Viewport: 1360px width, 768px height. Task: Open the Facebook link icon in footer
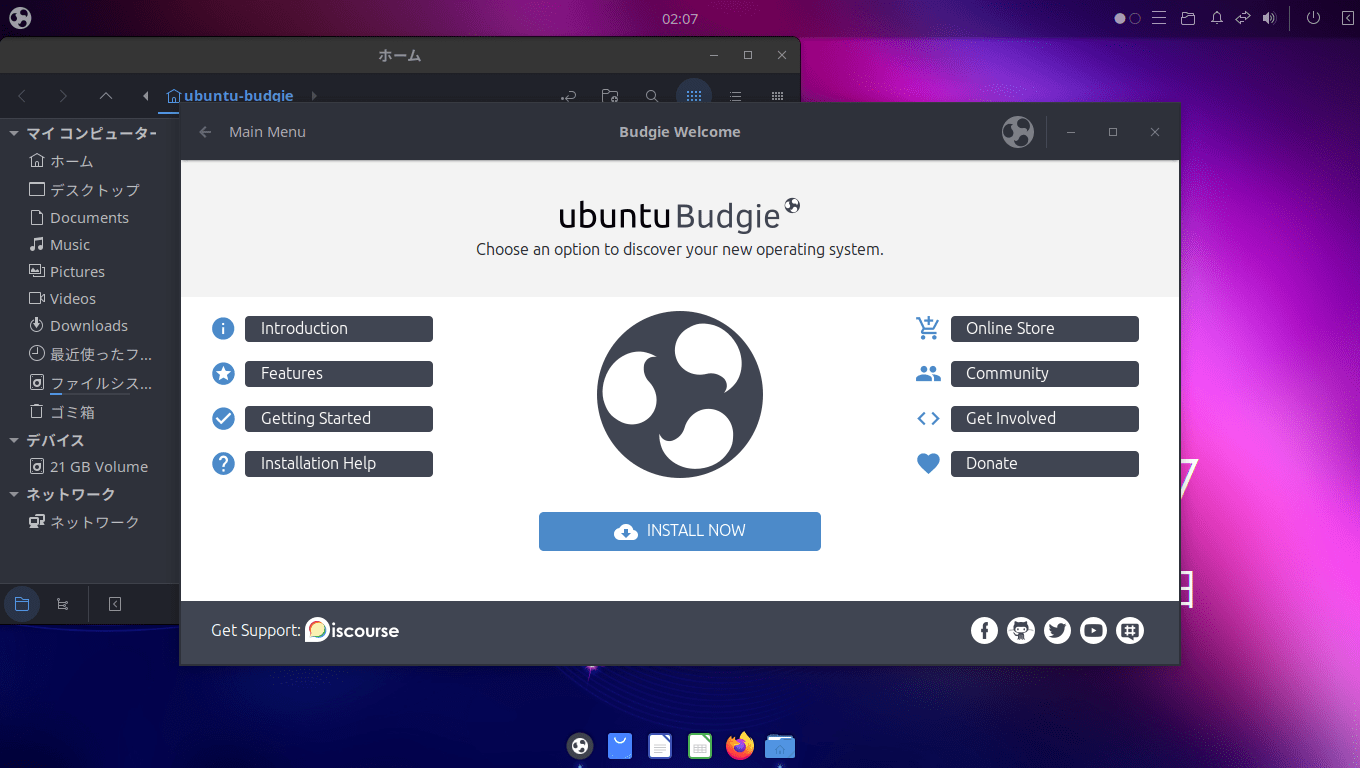(x=984, y=630)
